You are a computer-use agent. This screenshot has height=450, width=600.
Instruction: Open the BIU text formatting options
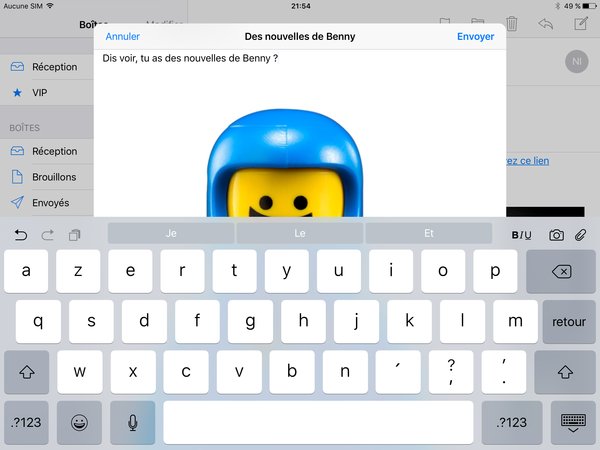(x=521, y=235)
